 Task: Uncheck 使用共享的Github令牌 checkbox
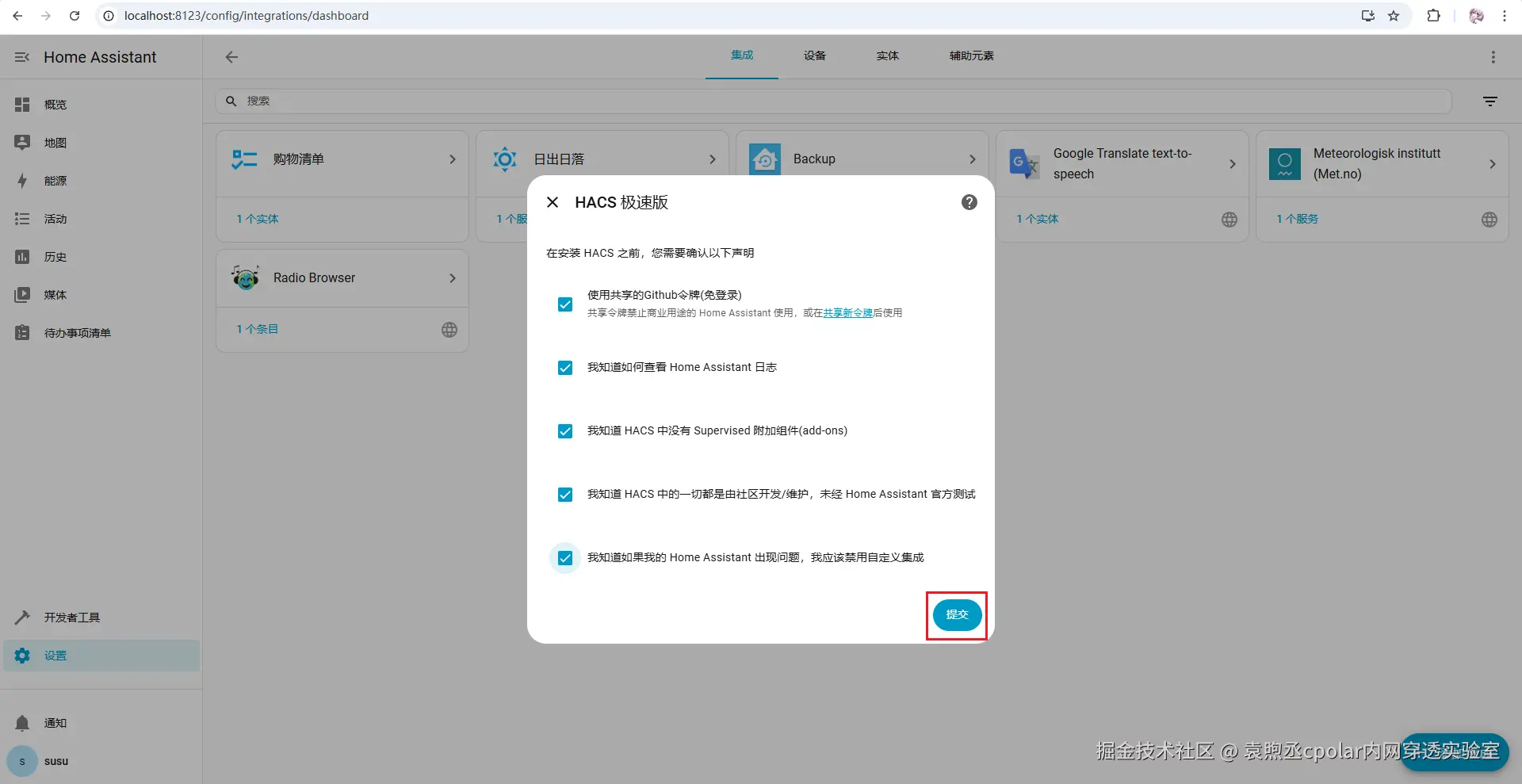tap(565, 304)
